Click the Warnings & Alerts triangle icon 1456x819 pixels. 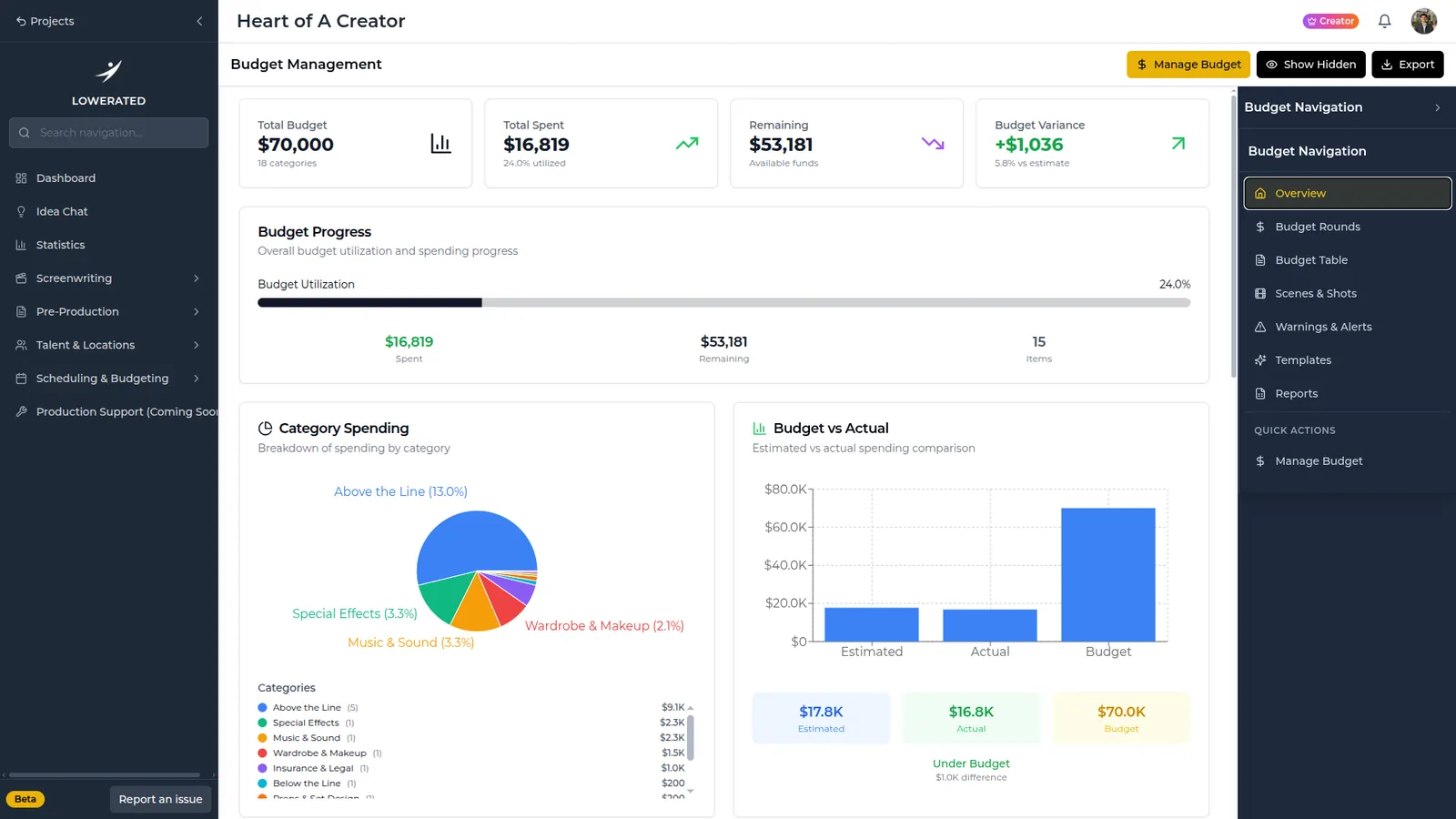tap(1260, 327)
